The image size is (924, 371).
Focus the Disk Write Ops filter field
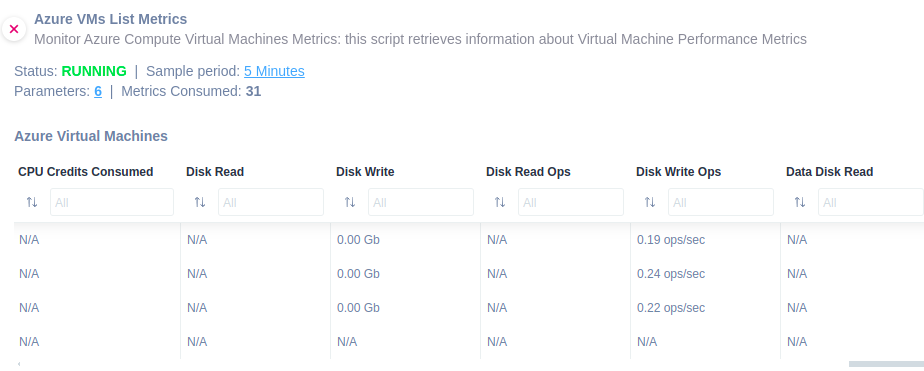pyautogui.click(x=721, y=202)
